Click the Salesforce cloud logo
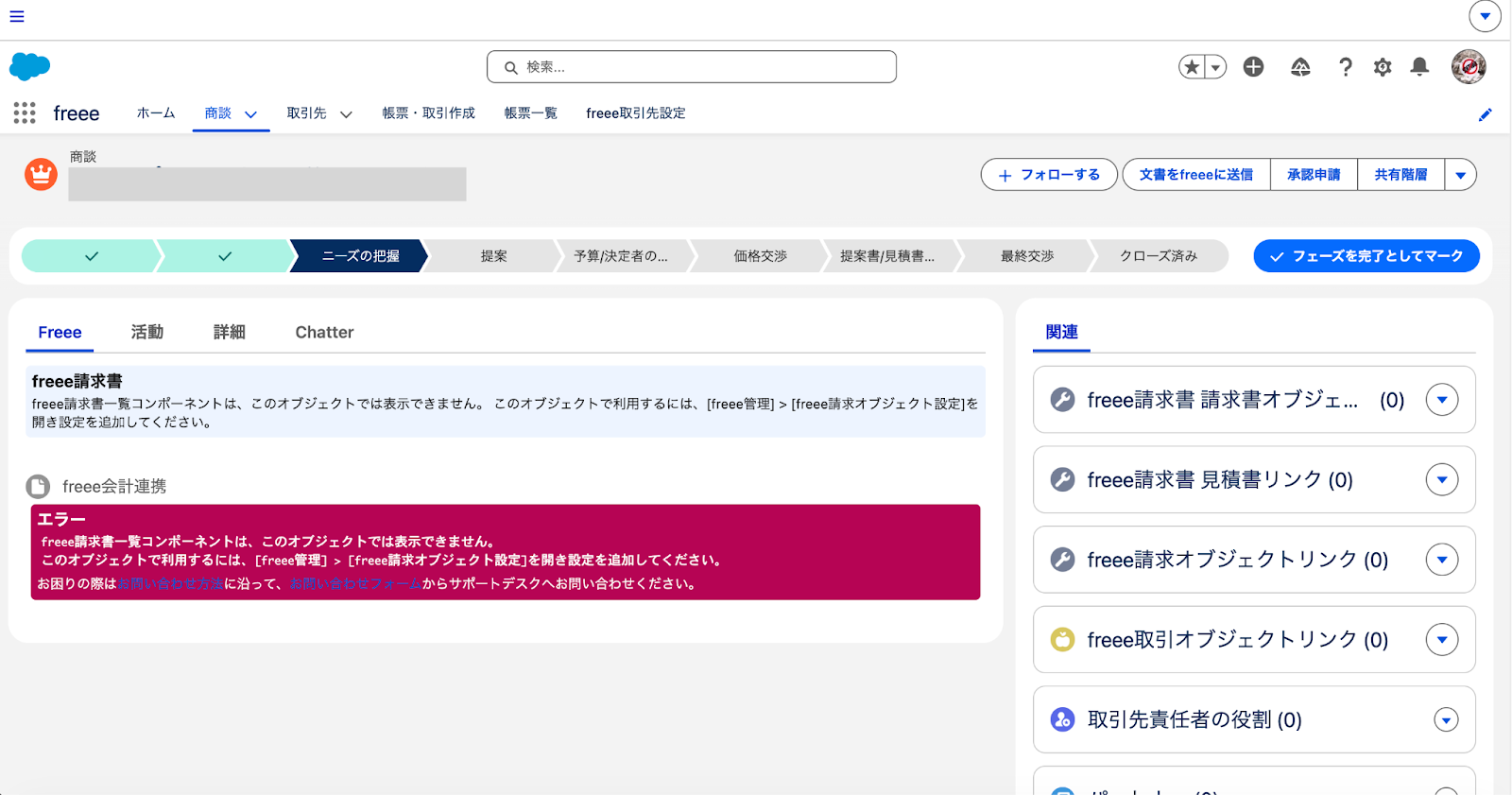The image size is (1512, 795). pos(29,66)
